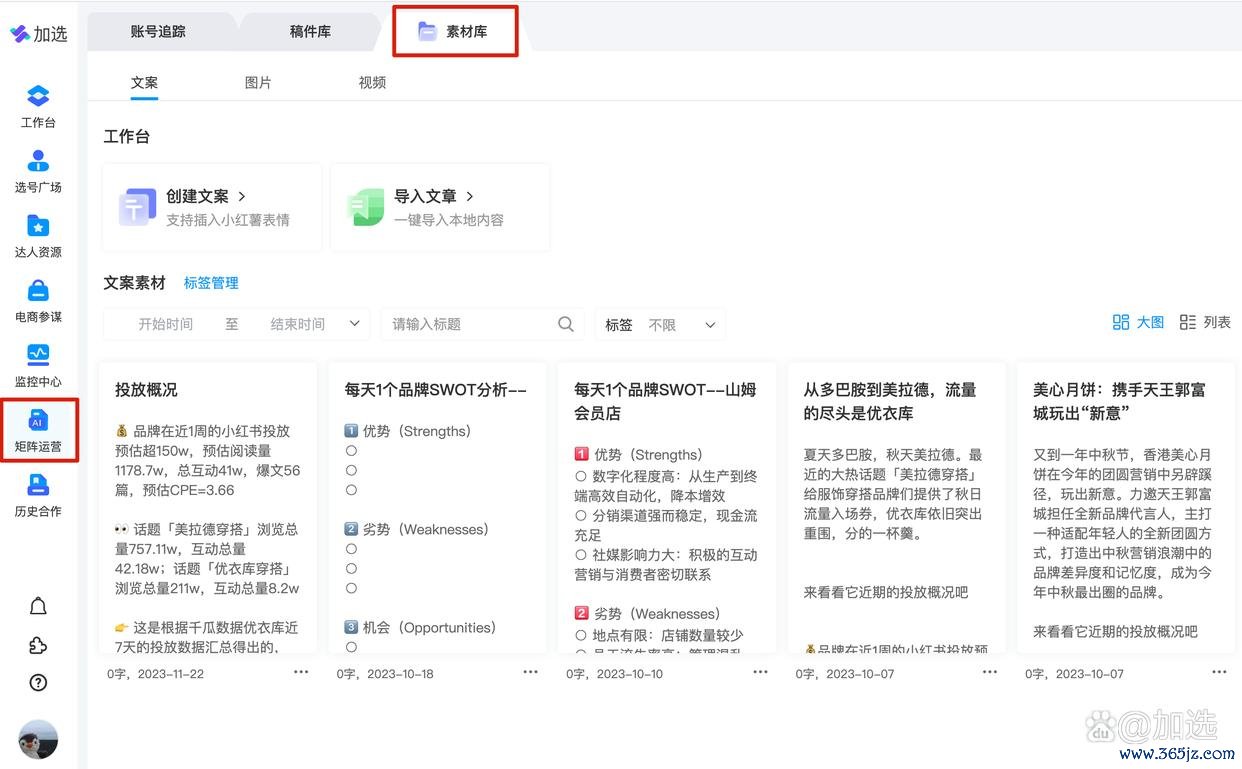Click the 加选 logo icon

coord(20,33)
